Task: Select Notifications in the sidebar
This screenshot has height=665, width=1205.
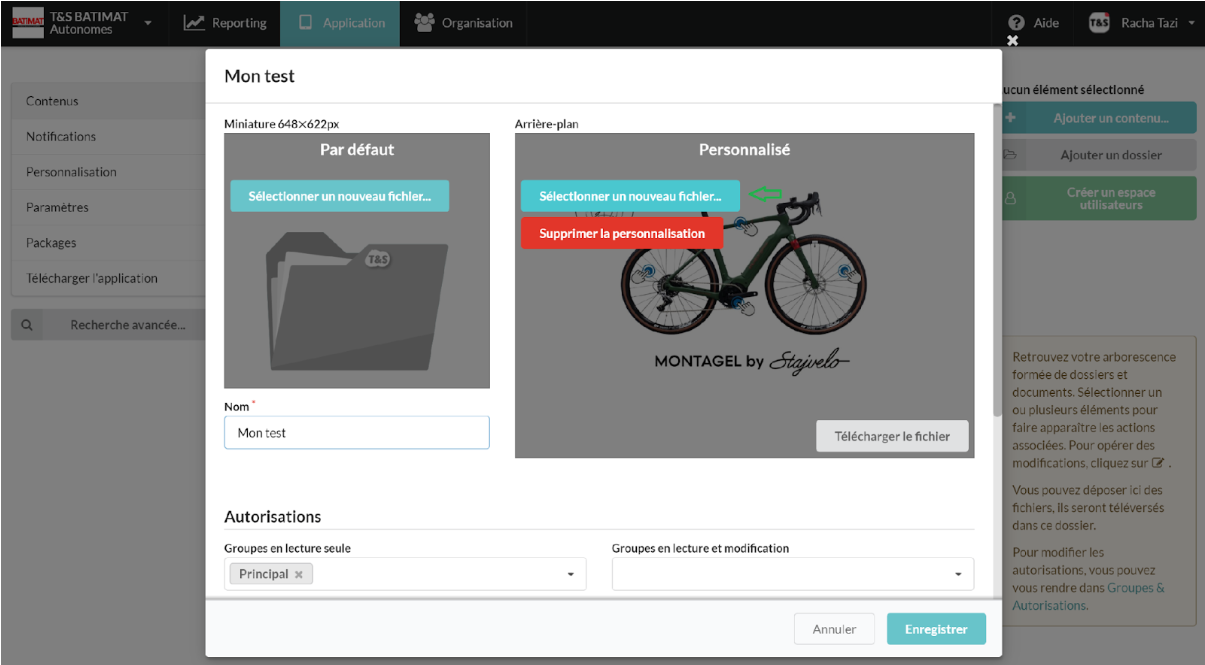Action: tap(108, 136)
